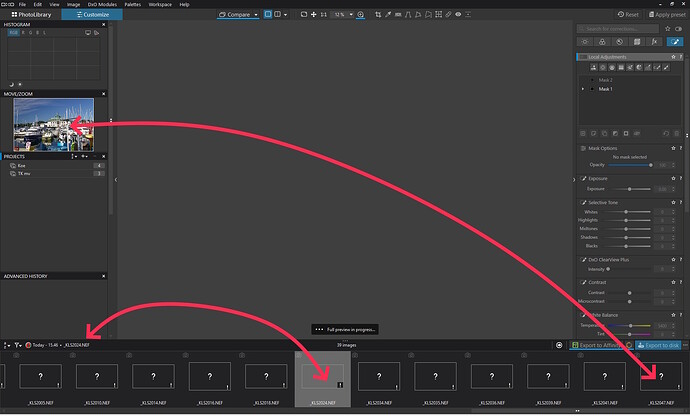Viewport: 690px width, 416px height.
Task: Open the Light corrections palette tab
Action: pyautogui.click(x=585, y=42)
